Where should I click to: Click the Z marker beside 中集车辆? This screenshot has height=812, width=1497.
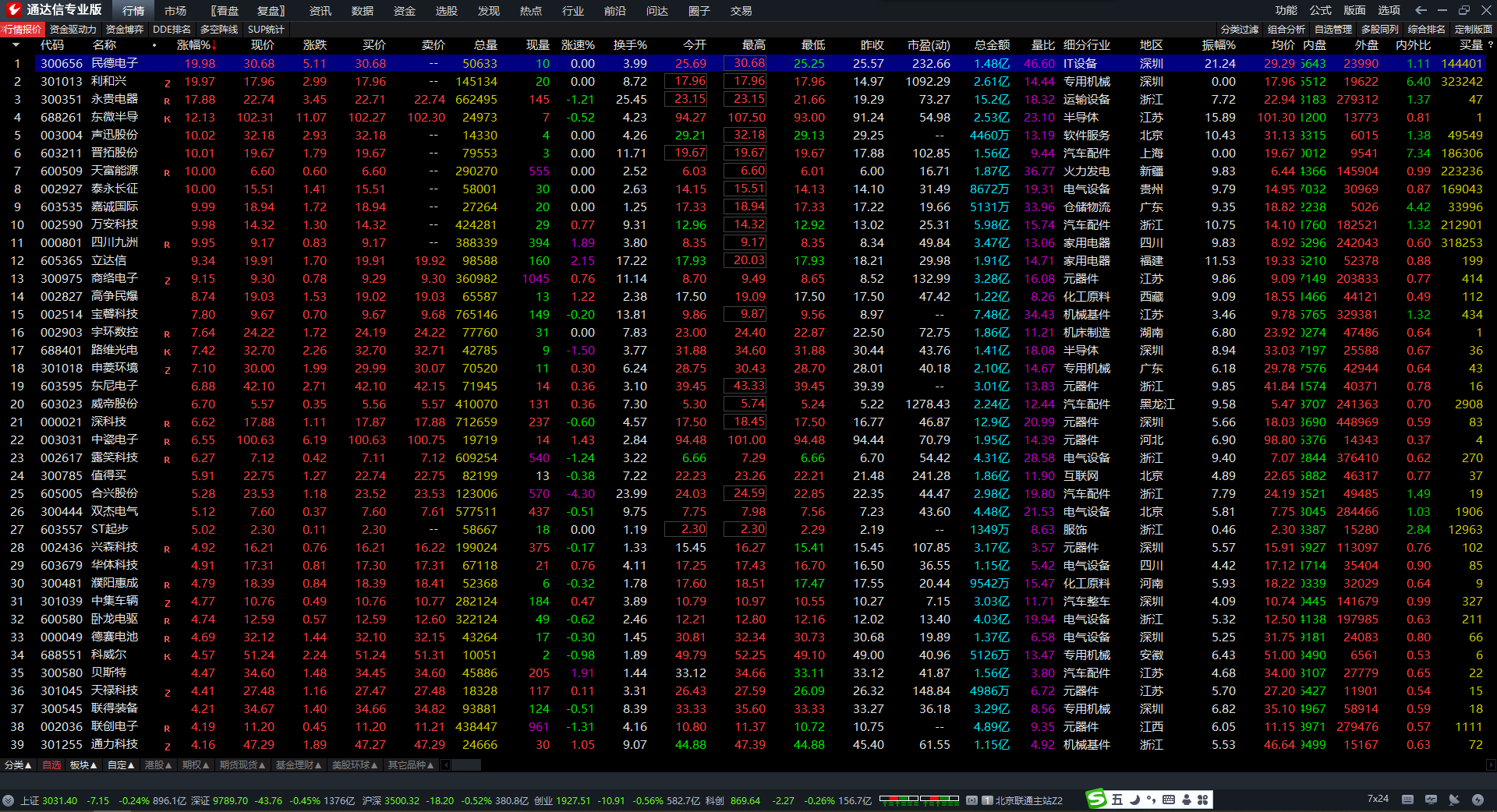point(167,602)
